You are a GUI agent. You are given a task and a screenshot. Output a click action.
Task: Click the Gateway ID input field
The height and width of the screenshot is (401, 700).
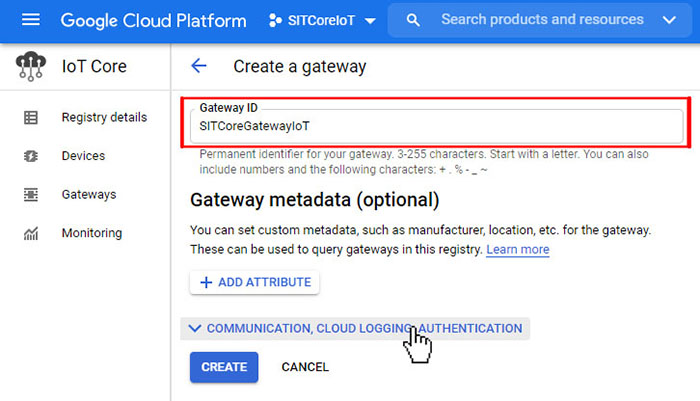(436, 126)
